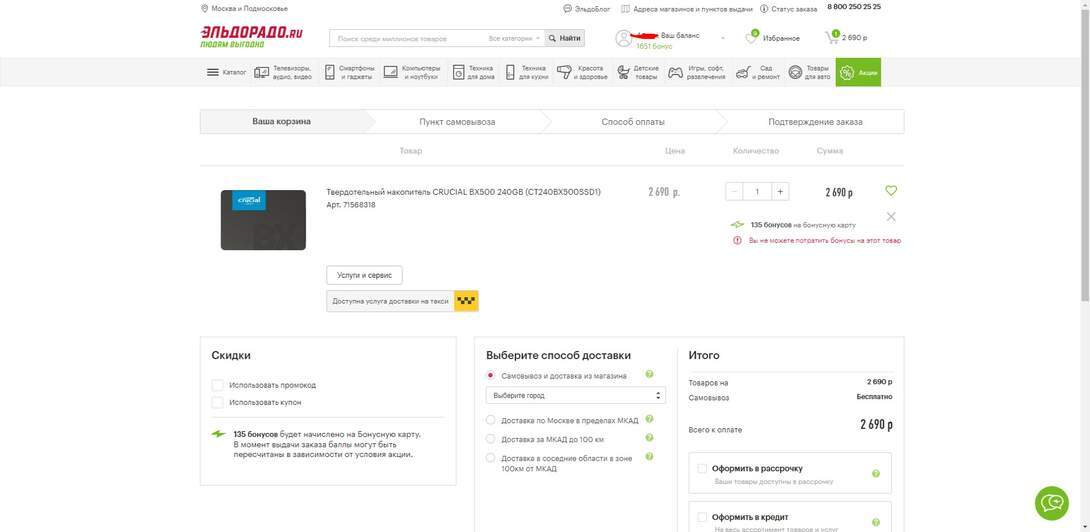Click the shopping cart icon in header
This screenshot has width=1090, height=532.
click(x=832, y=38)
